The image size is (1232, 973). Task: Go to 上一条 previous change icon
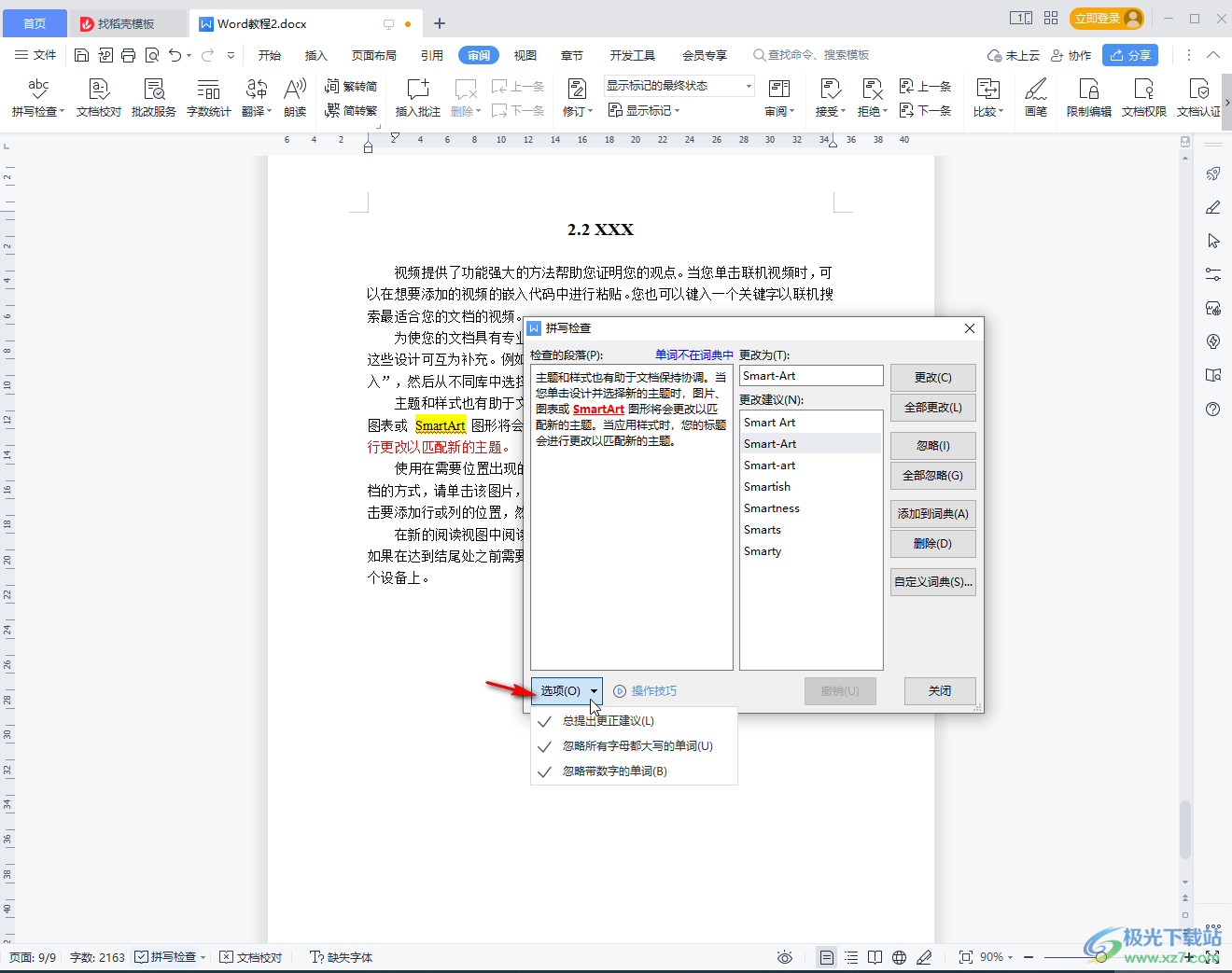[x=926, y=86]
